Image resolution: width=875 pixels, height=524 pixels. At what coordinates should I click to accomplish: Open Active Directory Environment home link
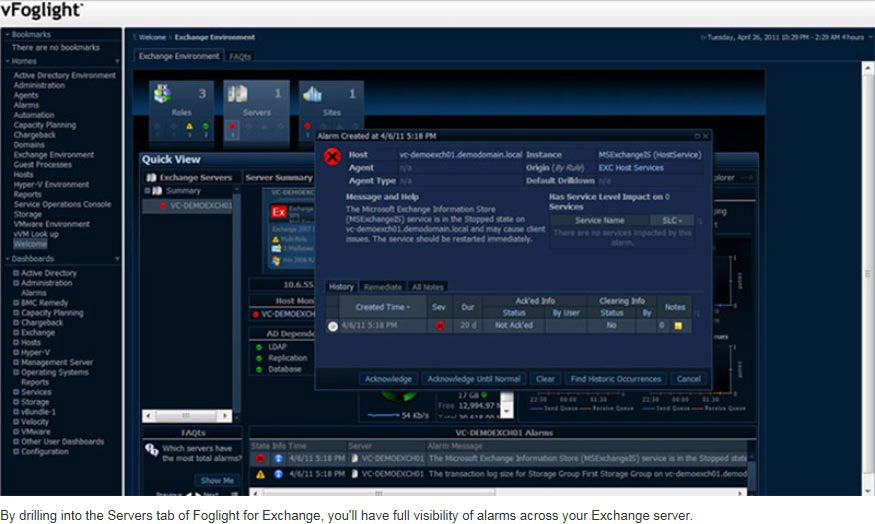pos(65,75)
